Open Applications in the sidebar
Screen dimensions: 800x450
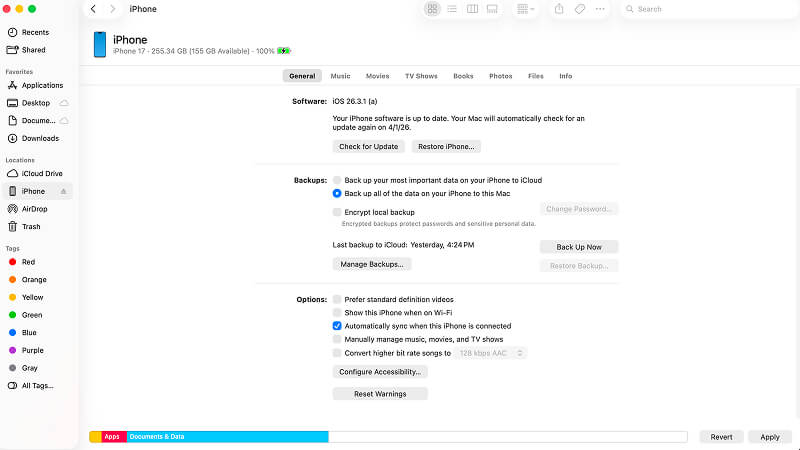pos(42,85)
